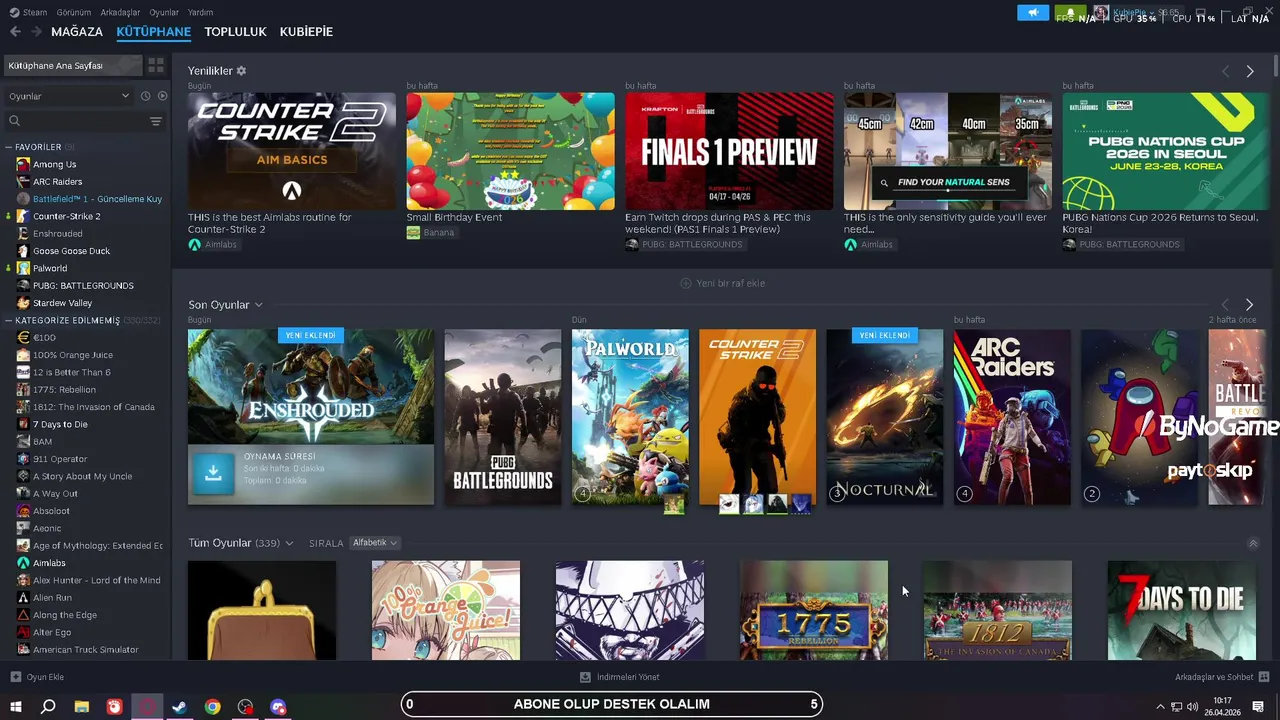Click the Yenilikler settings gear

tap(241, 71)
